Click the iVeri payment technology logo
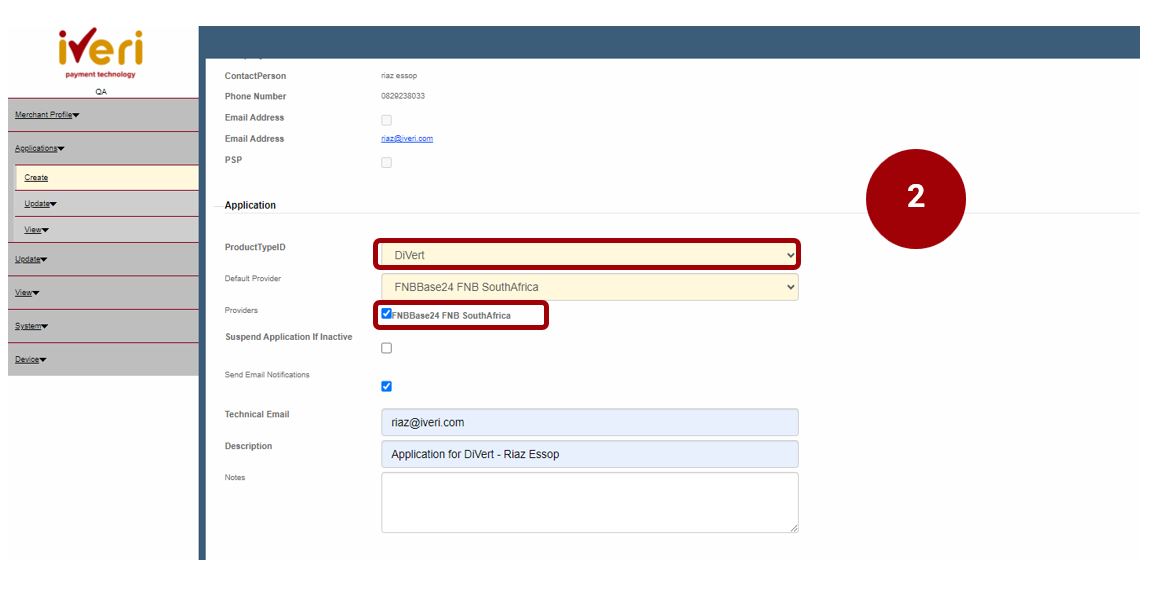This screenshot has width=1153, height=611. click(100, 52)
